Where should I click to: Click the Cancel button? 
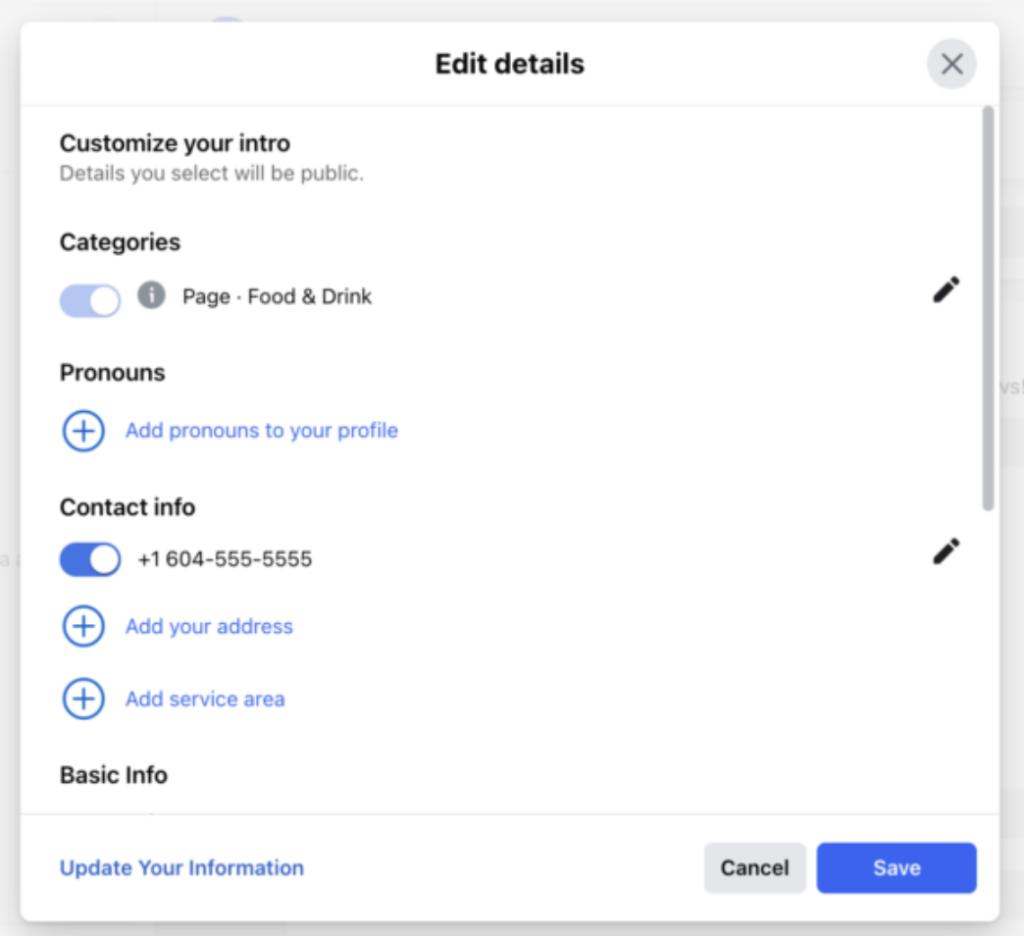[755, 867]
